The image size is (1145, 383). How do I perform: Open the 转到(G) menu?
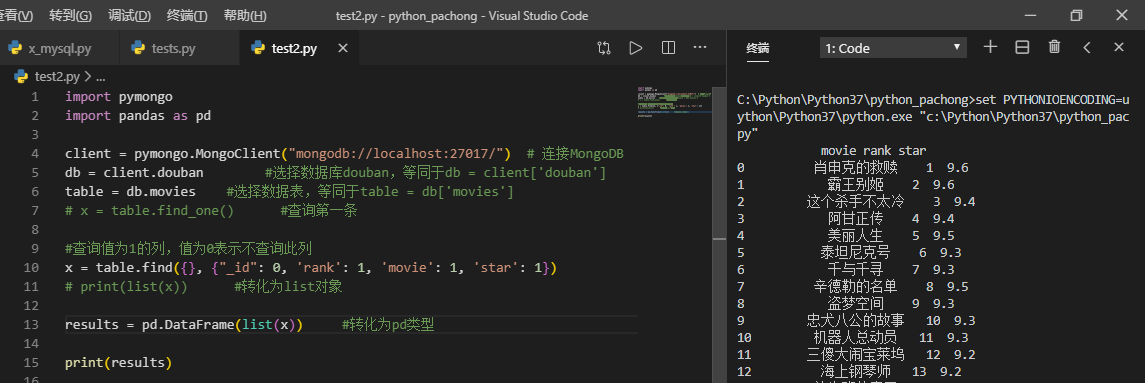coord(70,15)
